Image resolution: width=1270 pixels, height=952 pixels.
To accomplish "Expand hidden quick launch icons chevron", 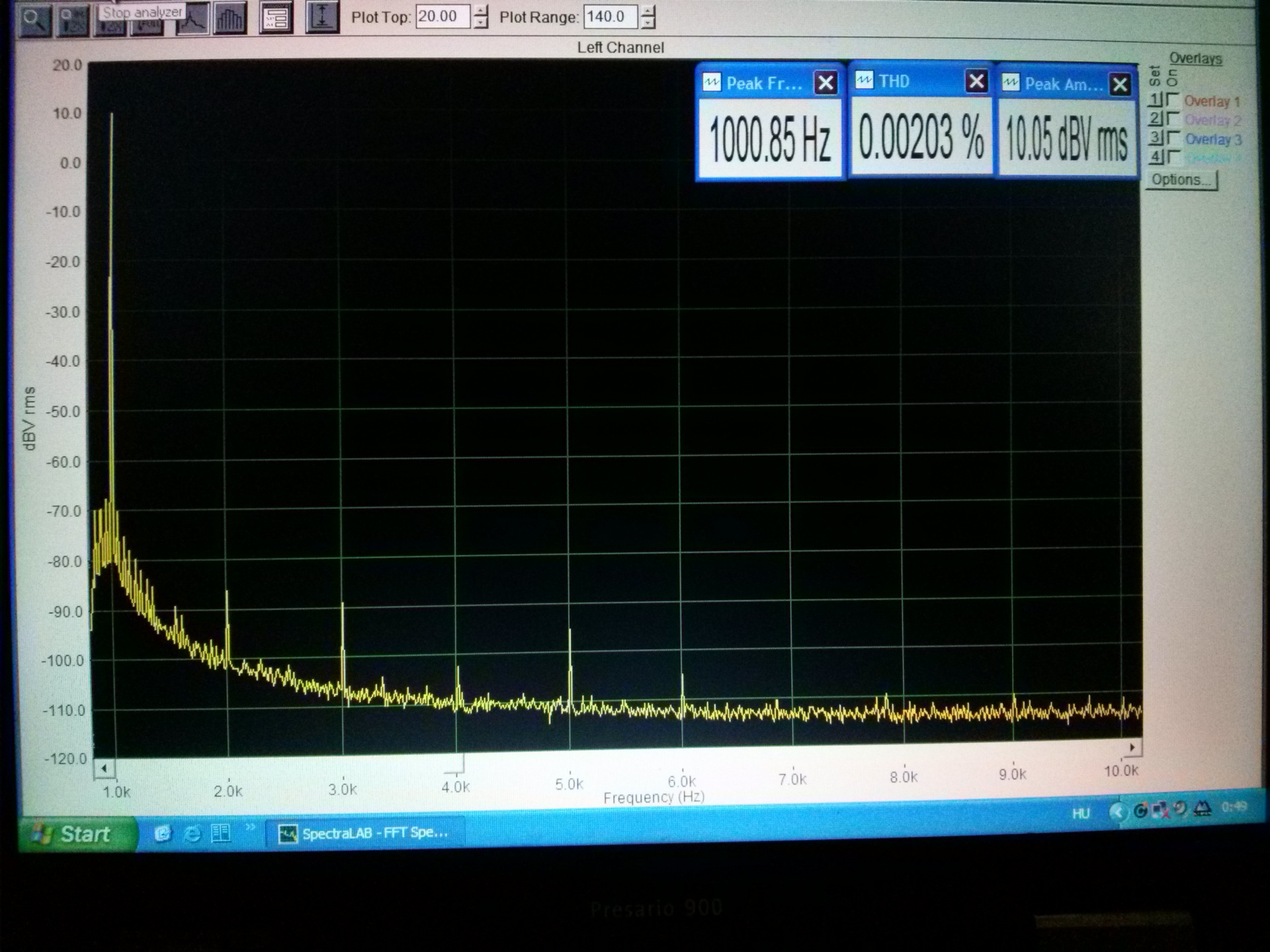I will pyautogui.click(x=250, y=827).
